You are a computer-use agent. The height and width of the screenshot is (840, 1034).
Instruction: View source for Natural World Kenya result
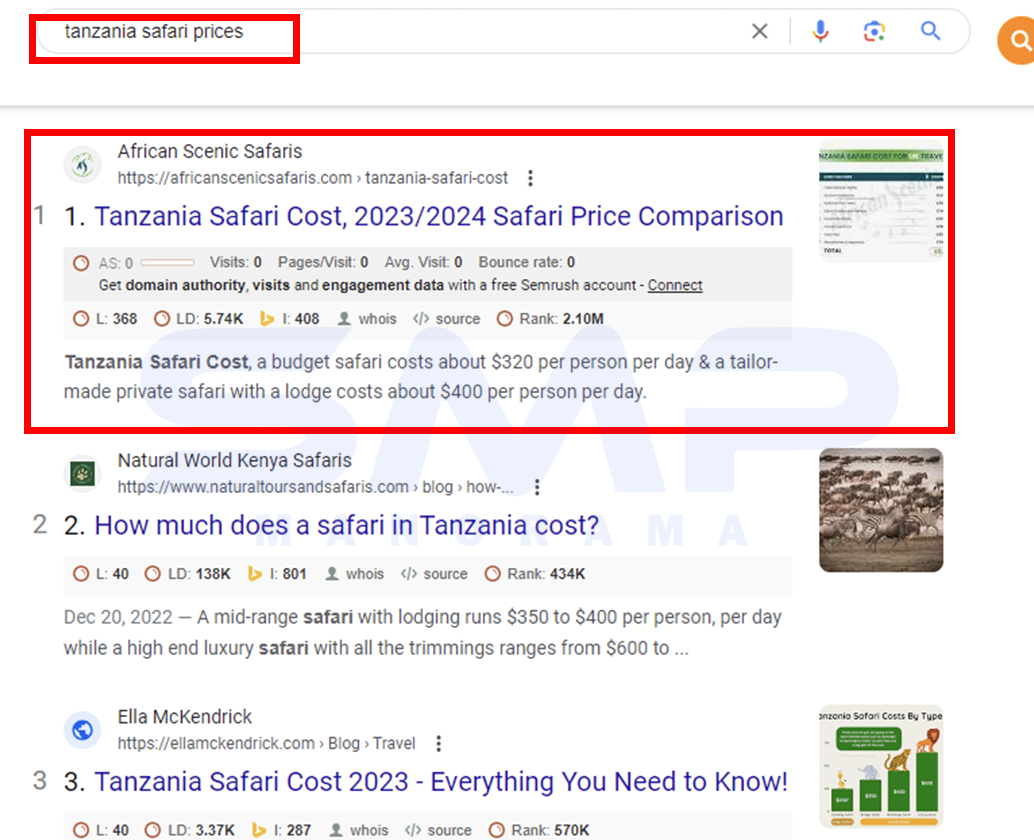(434, 574)
